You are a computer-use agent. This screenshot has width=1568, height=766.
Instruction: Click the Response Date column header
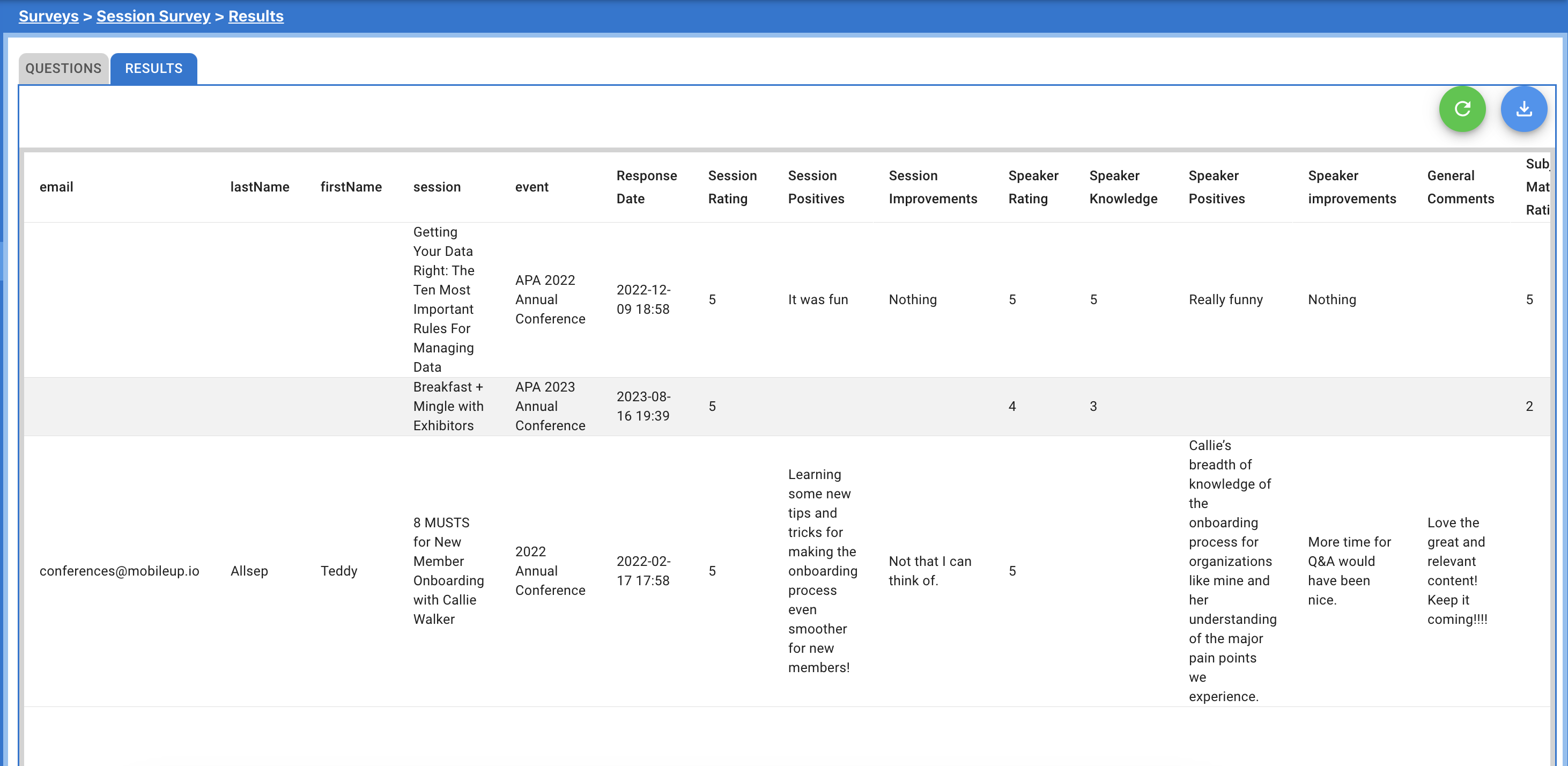(x=646, y=187)
